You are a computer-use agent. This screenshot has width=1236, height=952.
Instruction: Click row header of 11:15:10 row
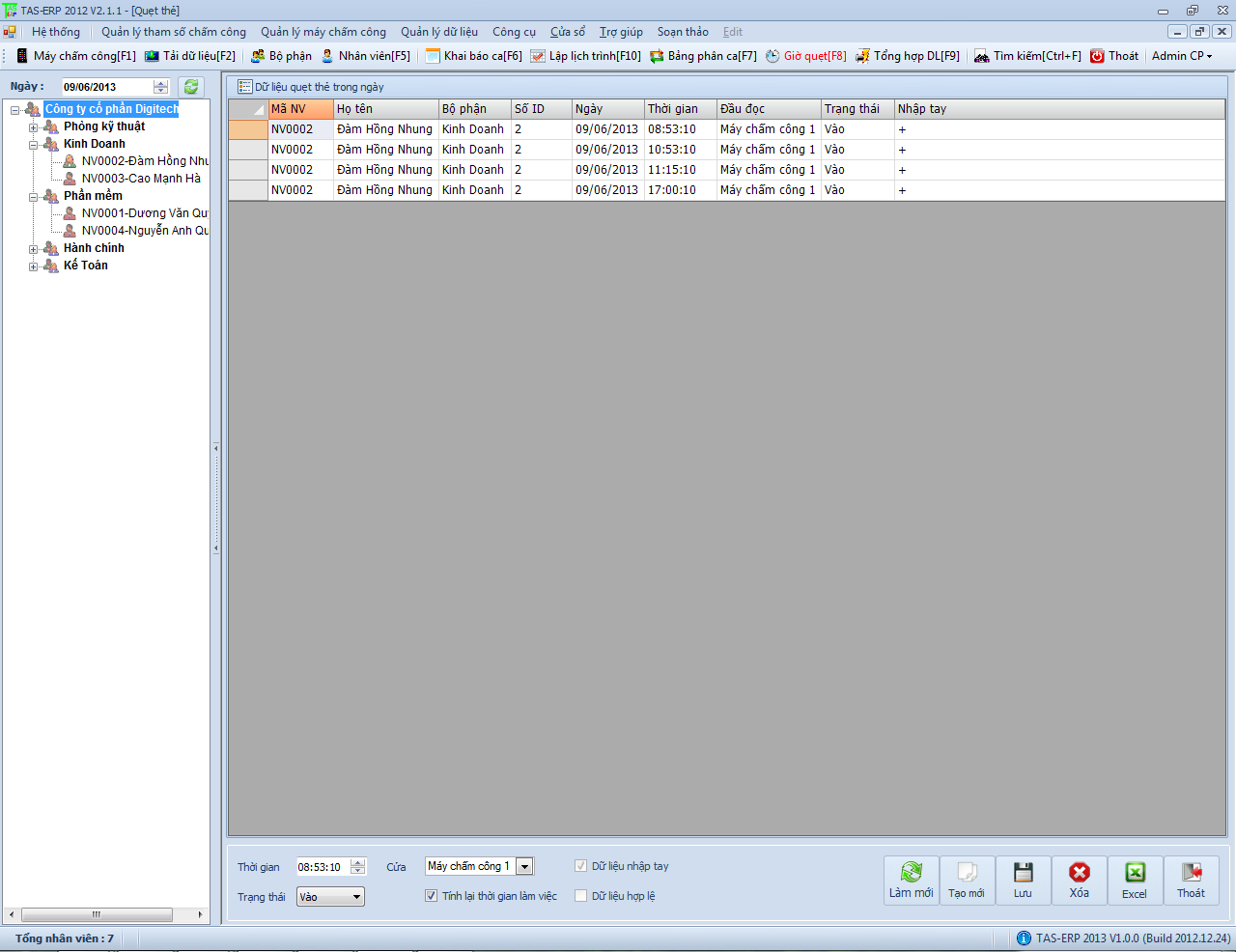click(248, 170)
